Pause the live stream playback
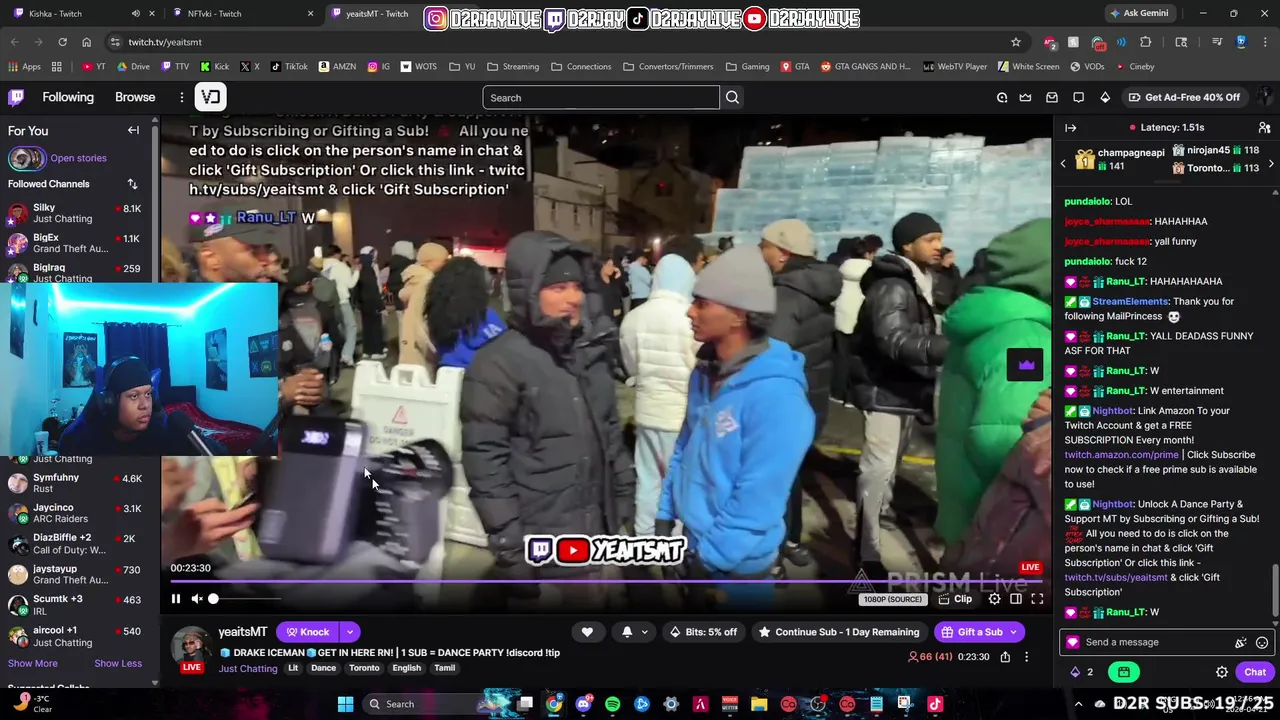 point(175,599)
